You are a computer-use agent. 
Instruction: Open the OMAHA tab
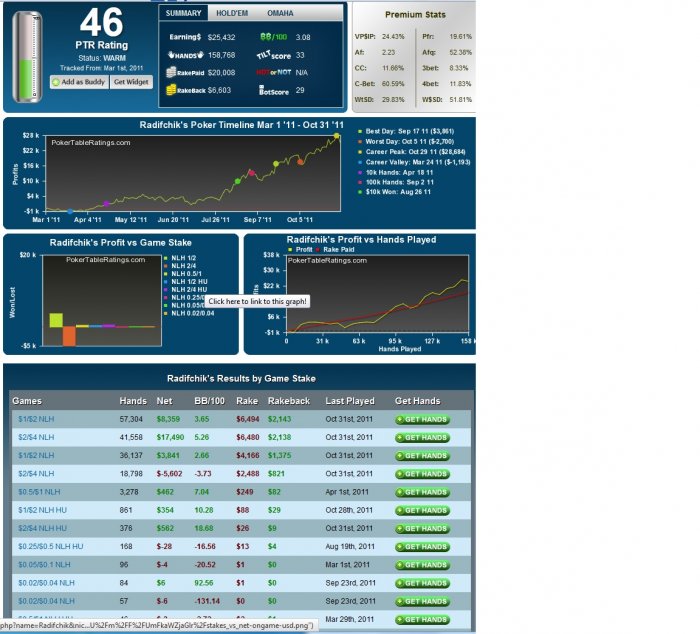pyautogui.click(x=280, y=13)
